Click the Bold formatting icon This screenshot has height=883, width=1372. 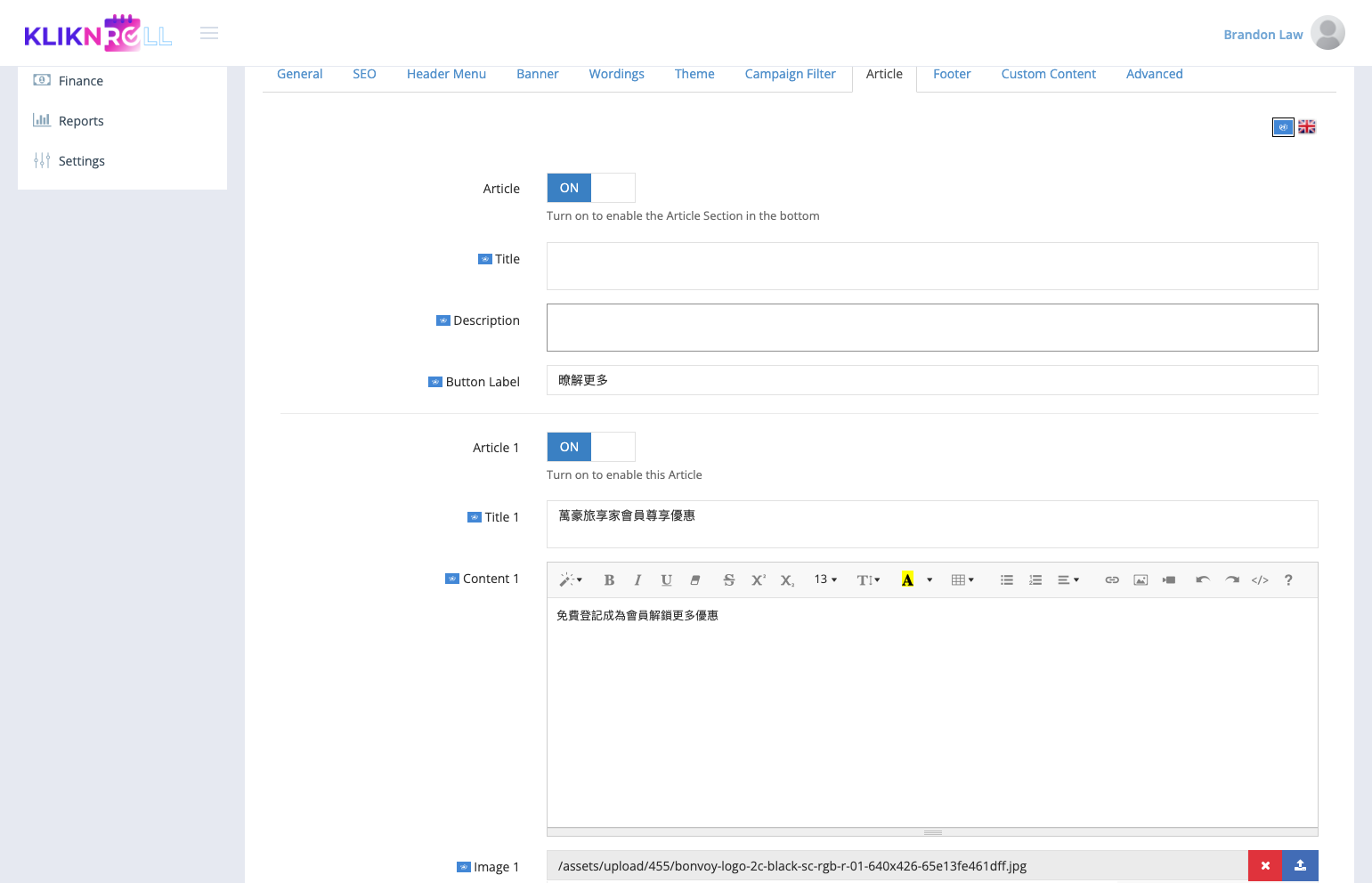click(x=609, y=580)
